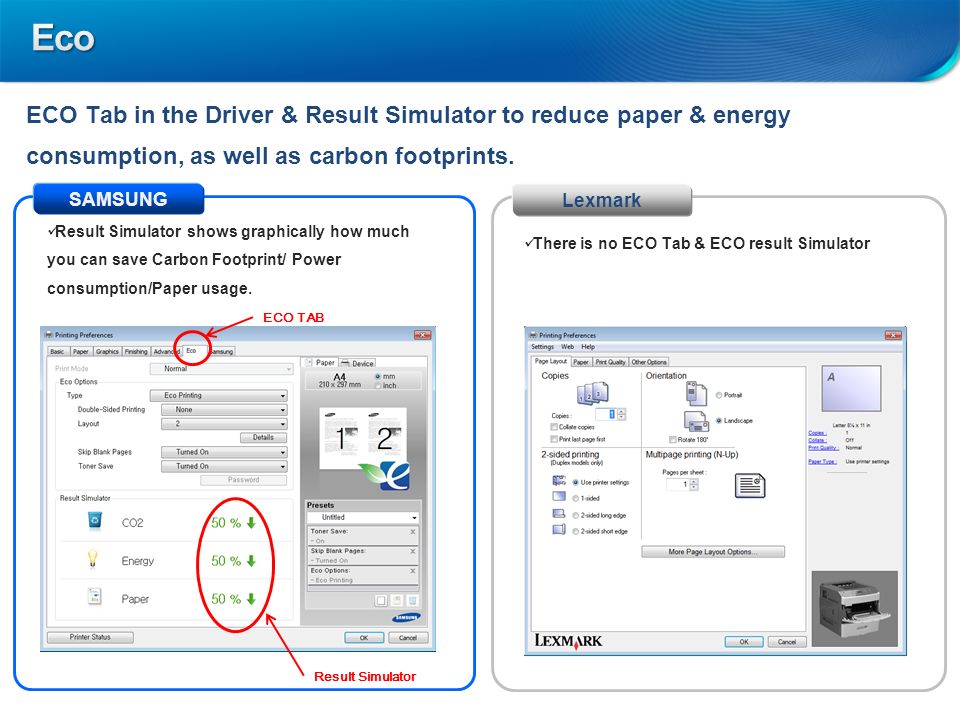
Task: Remove the Skip Blank Pages preset entry
Action: (x=413, y=551)
